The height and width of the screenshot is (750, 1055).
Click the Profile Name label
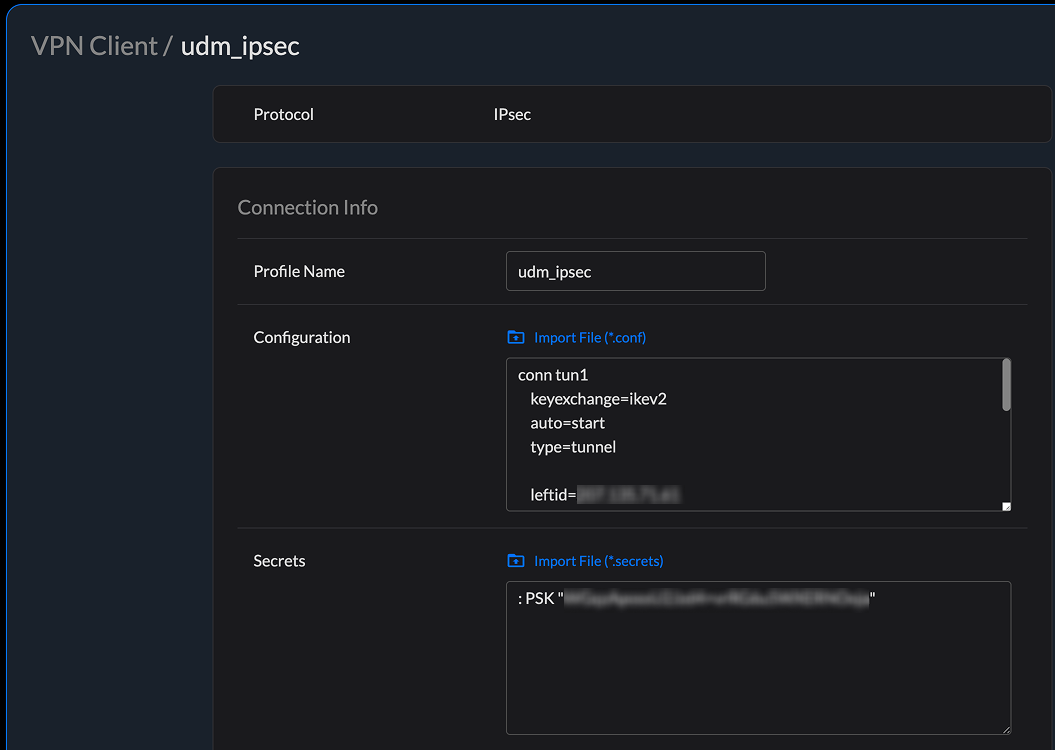pyautogui.click(x=299, y=271)
